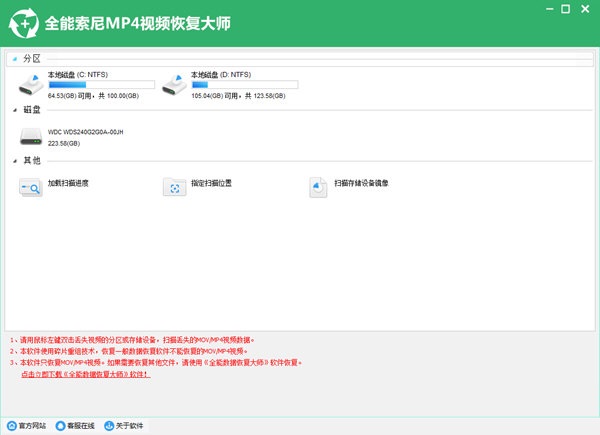Click 扫描存储设备镜像 label

pos(361,183)
